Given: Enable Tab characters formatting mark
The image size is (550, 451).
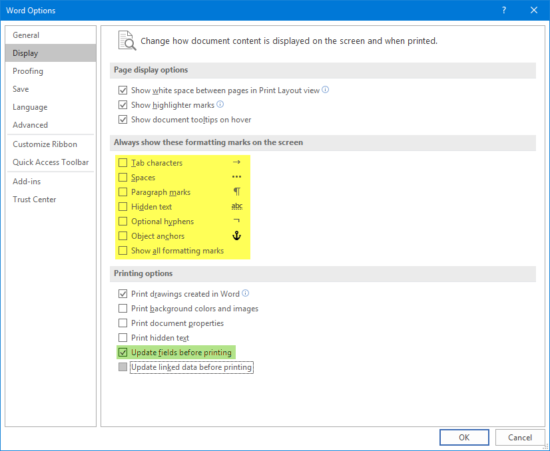Looking at the screenshot, I should [x=122, y=163].
